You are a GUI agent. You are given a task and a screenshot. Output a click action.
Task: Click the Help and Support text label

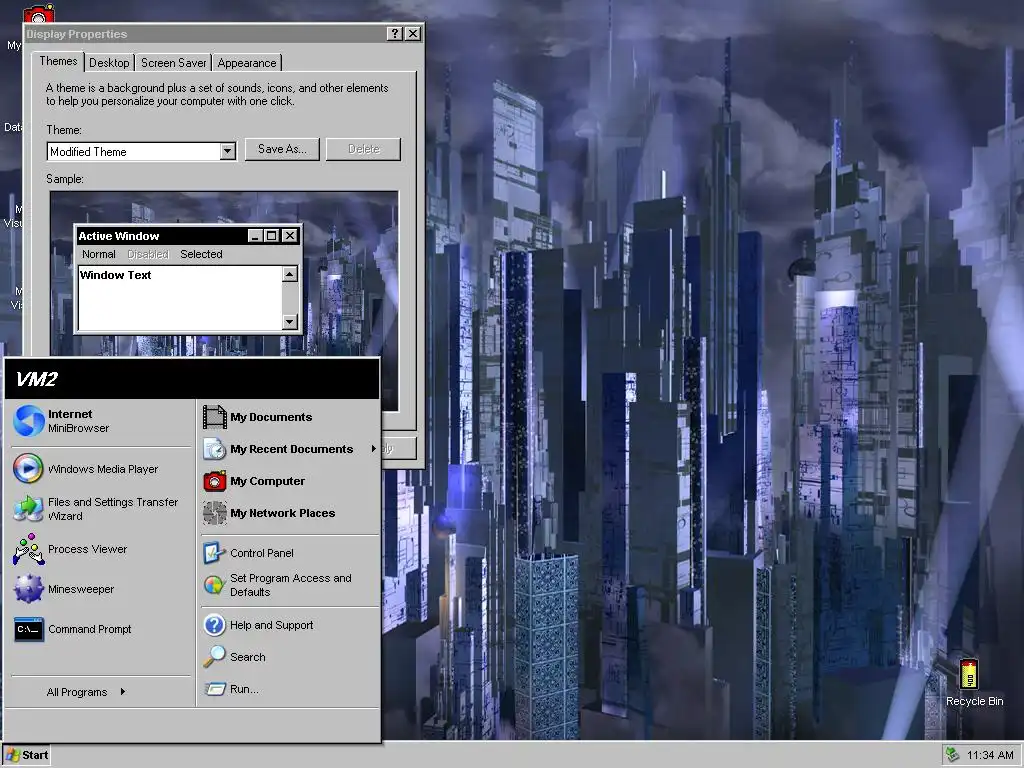click(x=272, y=625)
